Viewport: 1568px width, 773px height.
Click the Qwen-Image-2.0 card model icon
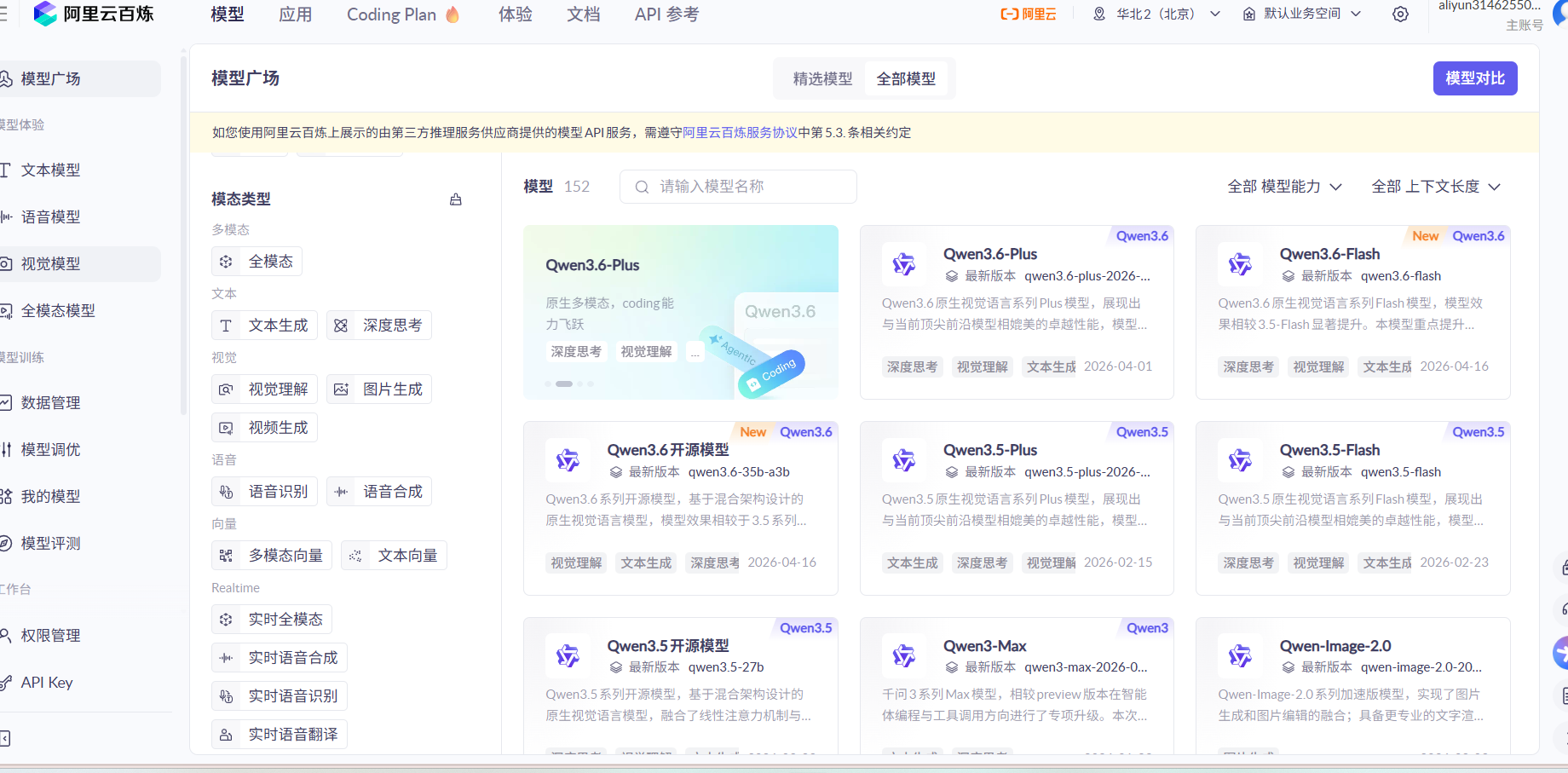[x=1240, y=655]
